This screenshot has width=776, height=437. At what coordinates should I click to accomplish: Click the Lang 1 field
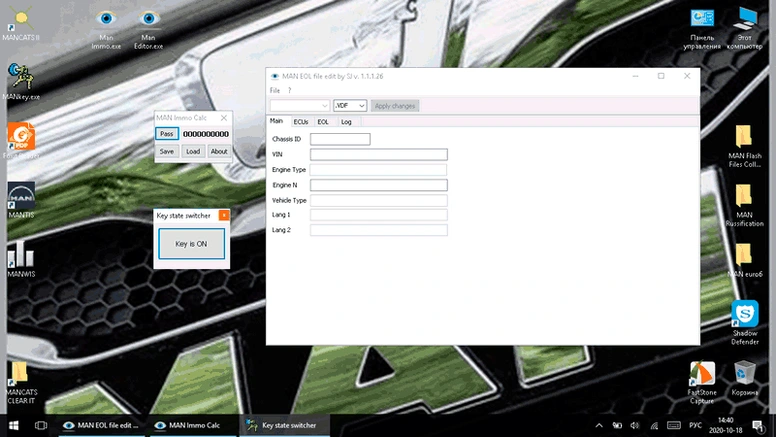pos(379,215)
